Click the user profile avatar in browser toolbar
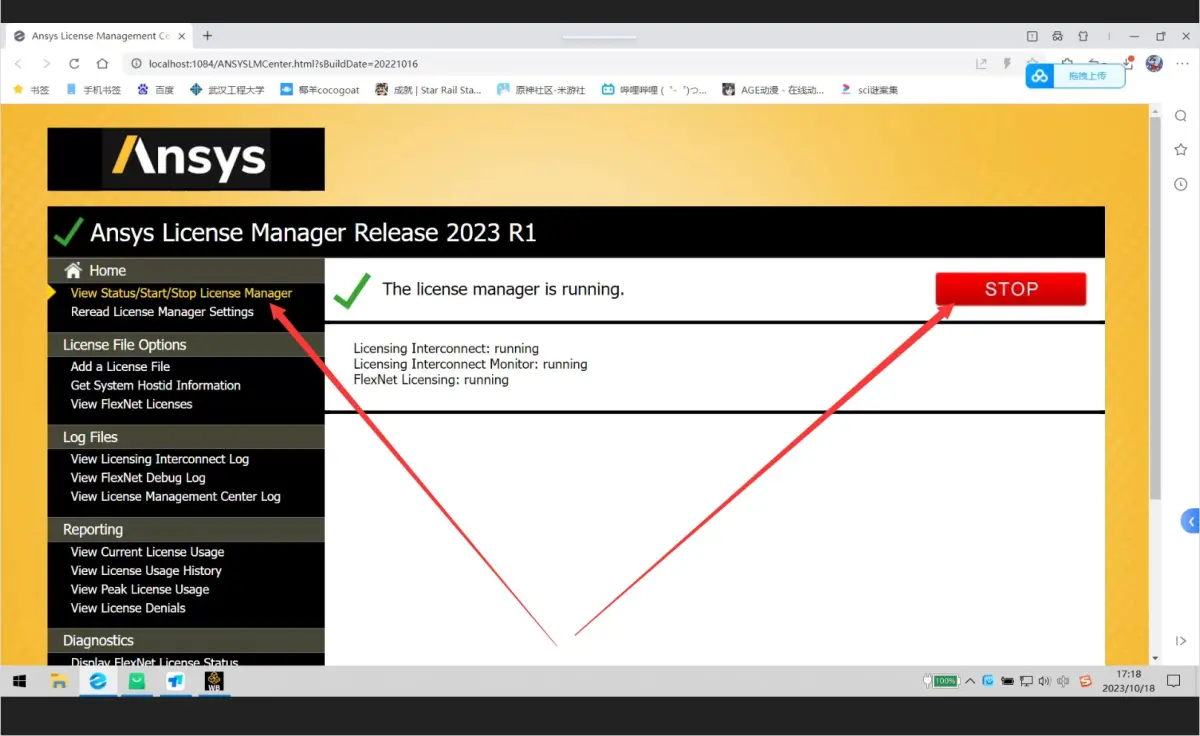Viewport: 1200px width, 736px height. tap(1154, 63)
